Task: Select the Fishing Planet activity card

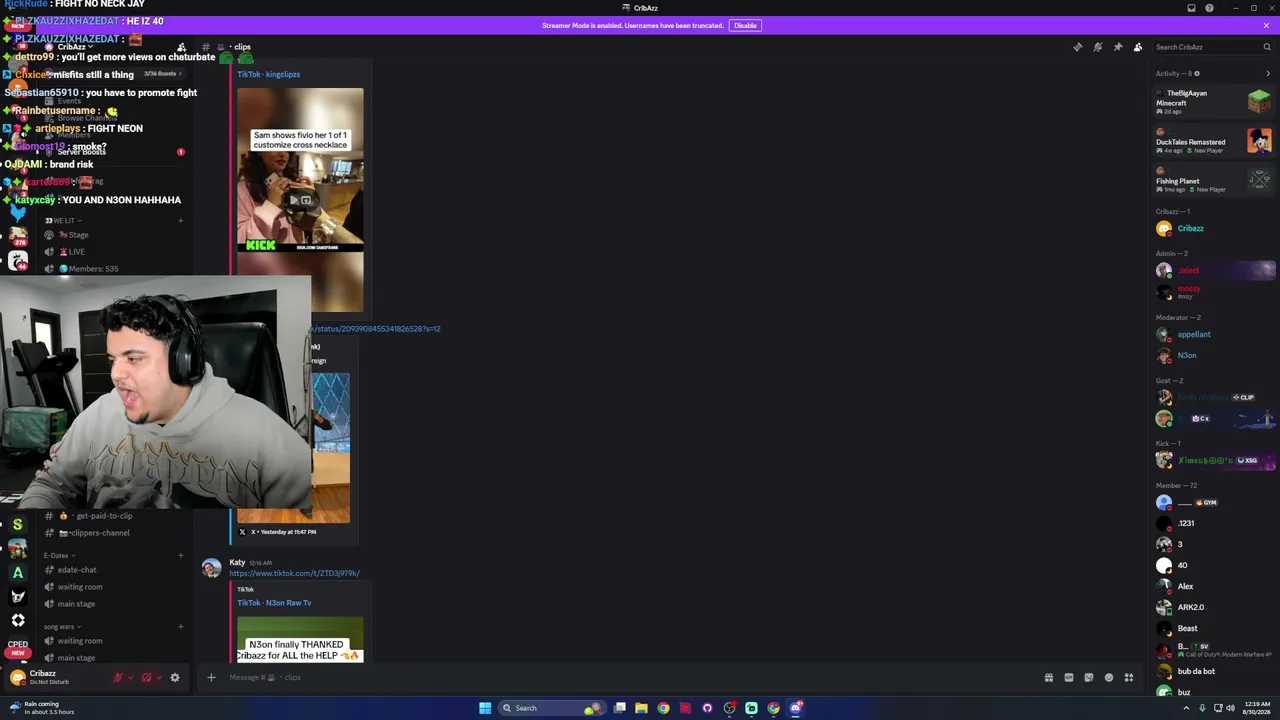Action: (x=1214, y=180)
